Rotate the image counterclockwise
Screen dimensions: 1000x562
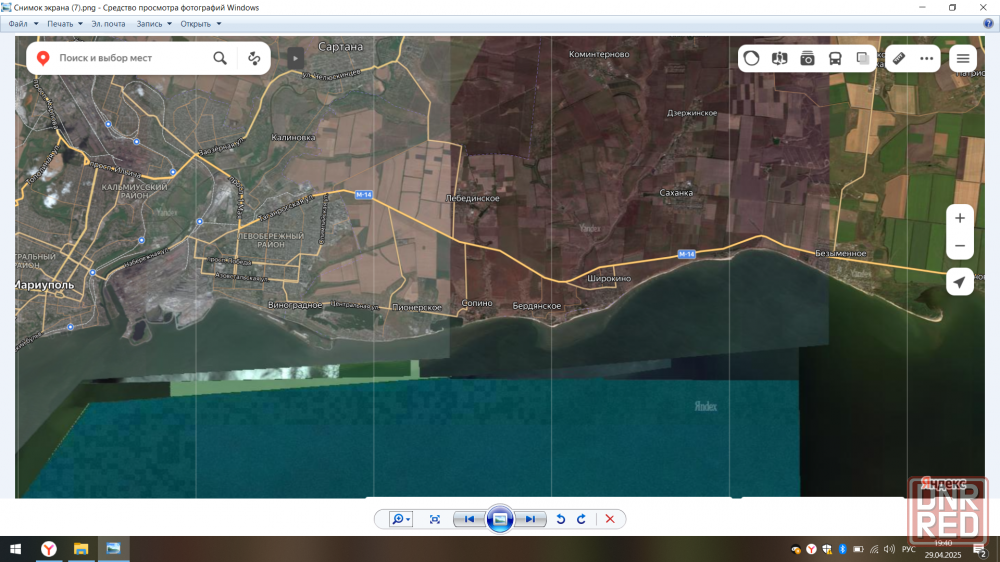pyautogui.click(x=561, y=519)
